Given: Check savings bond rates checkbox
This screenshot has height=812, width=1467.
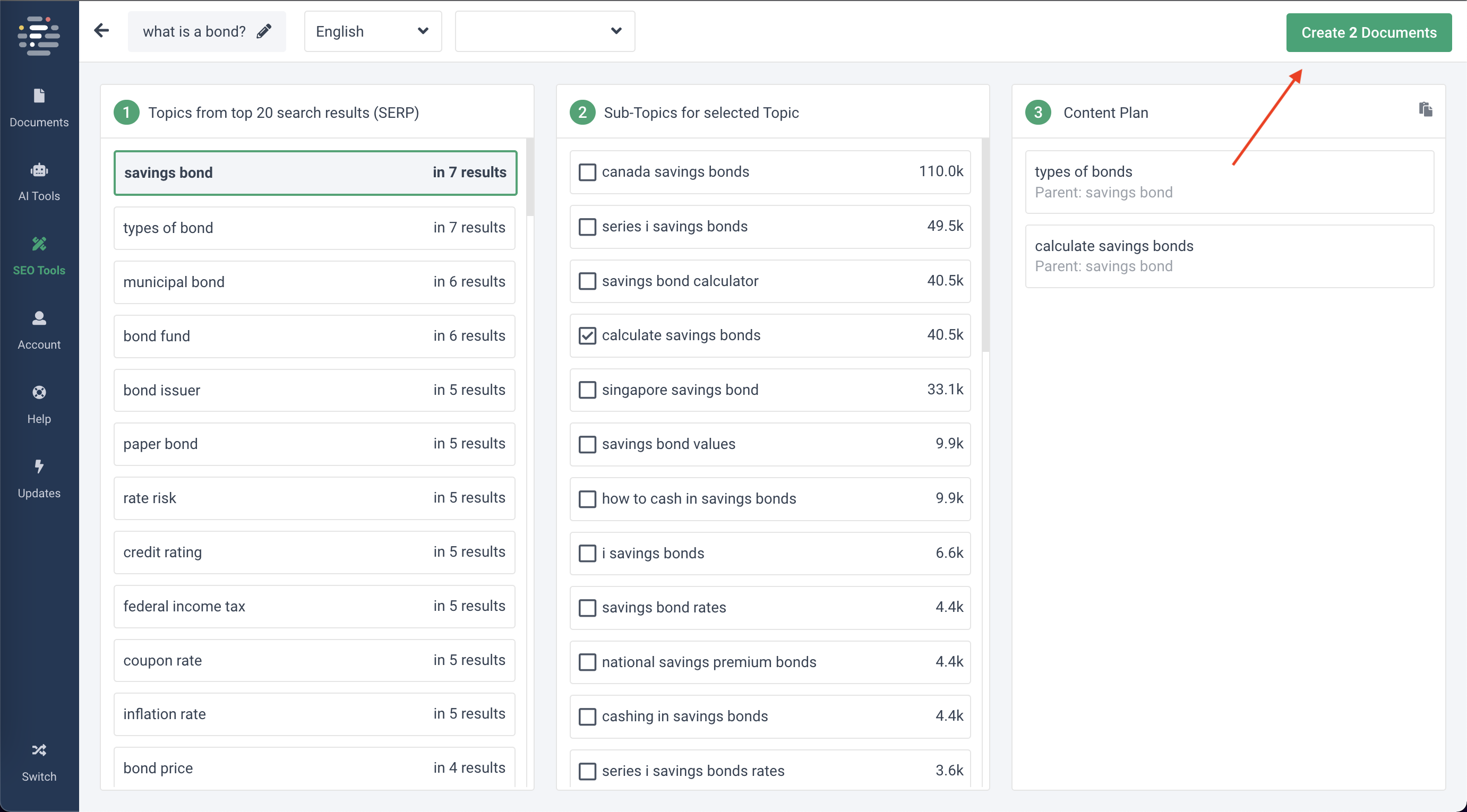Looking at the screenshot, I should pyautogui.click(x=587, y=608).
